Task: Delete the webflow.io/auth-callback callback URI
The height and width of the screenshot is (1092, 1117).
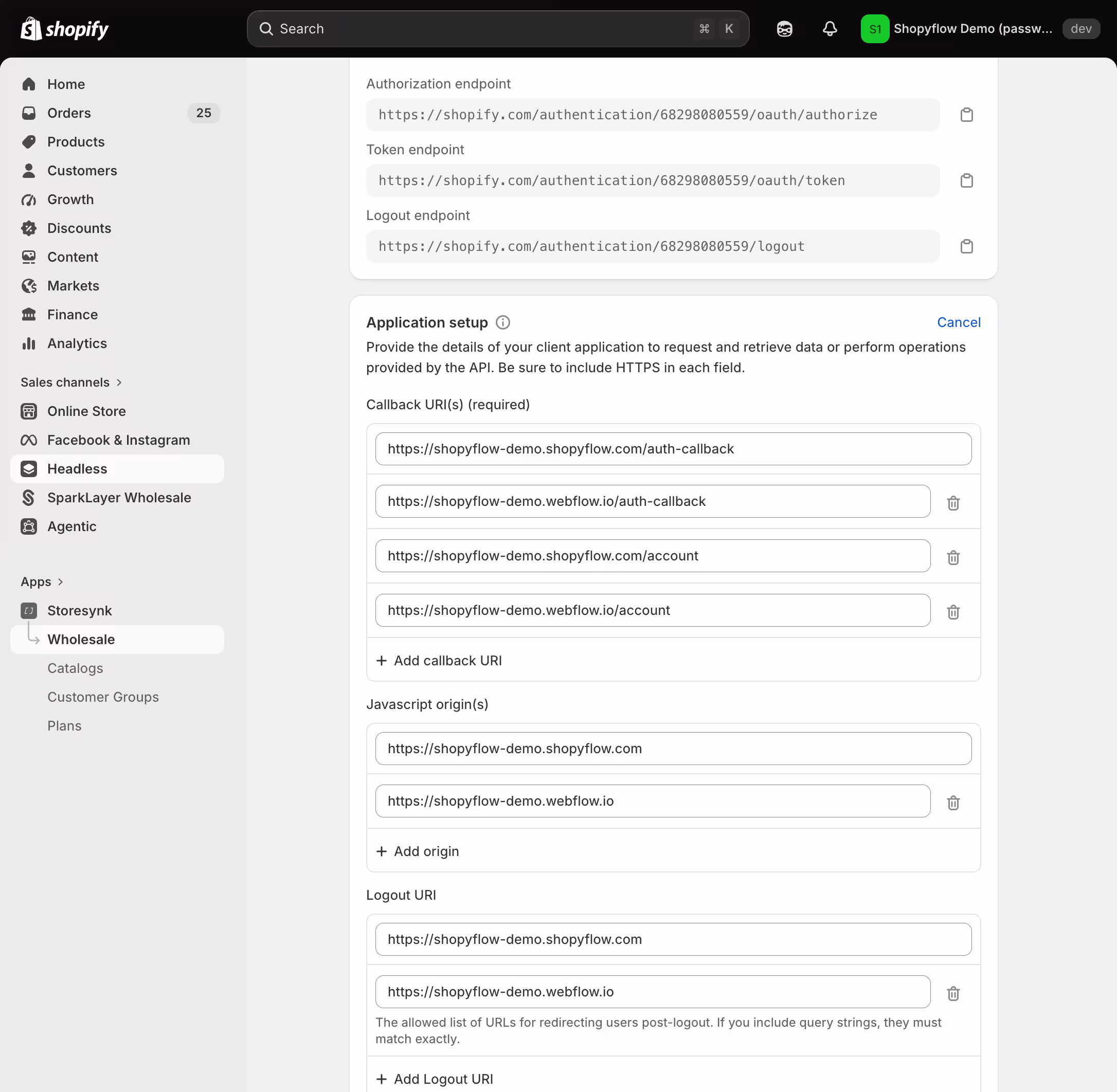Action: [953, 503]
